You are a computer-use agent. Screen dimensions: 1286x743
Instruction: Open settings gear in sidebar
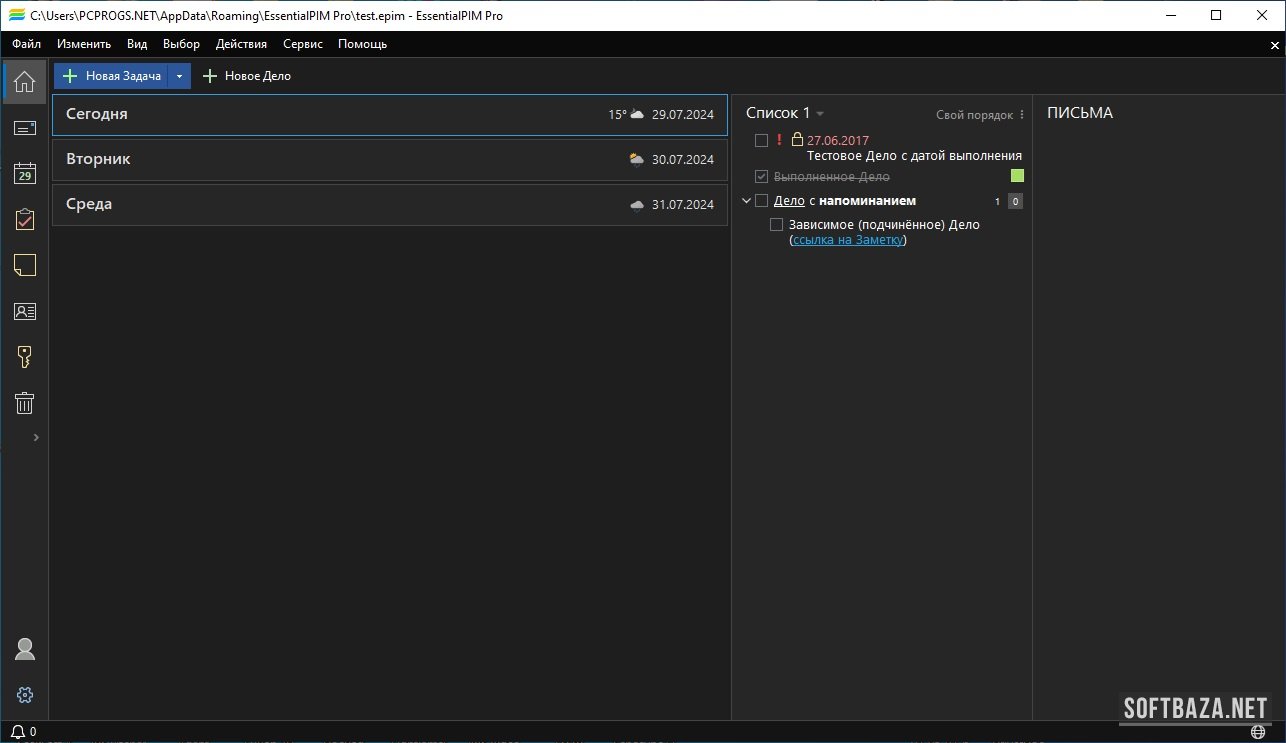click(x=25, y=695)
